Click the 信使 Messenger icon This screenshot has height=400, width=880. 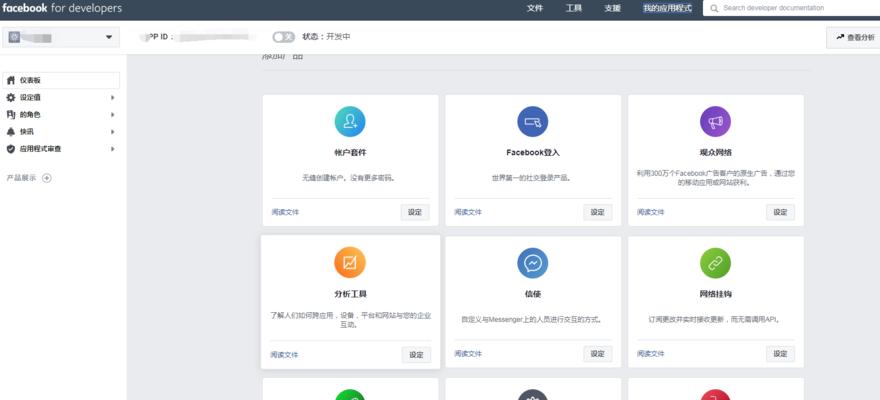pyautogui.click(x=533, y=263)
